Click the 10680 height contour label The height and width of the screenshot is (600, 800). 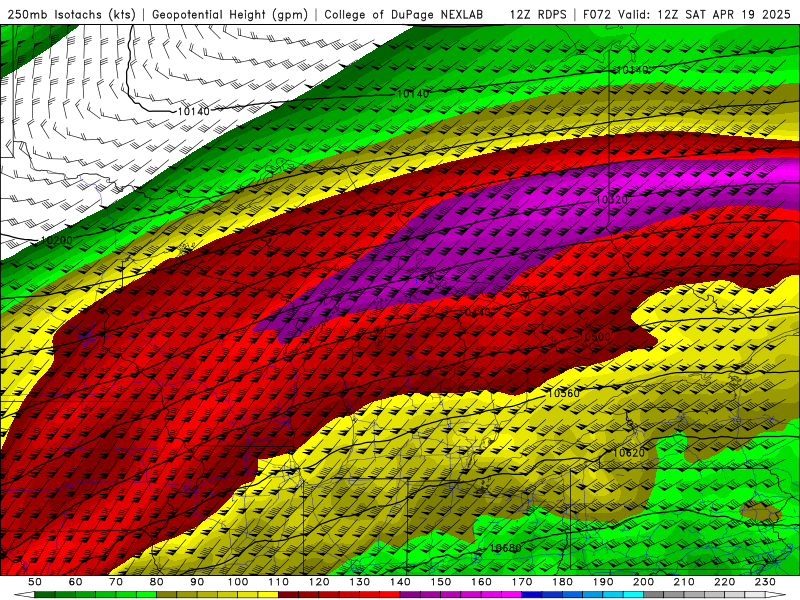tap(506, 548)
